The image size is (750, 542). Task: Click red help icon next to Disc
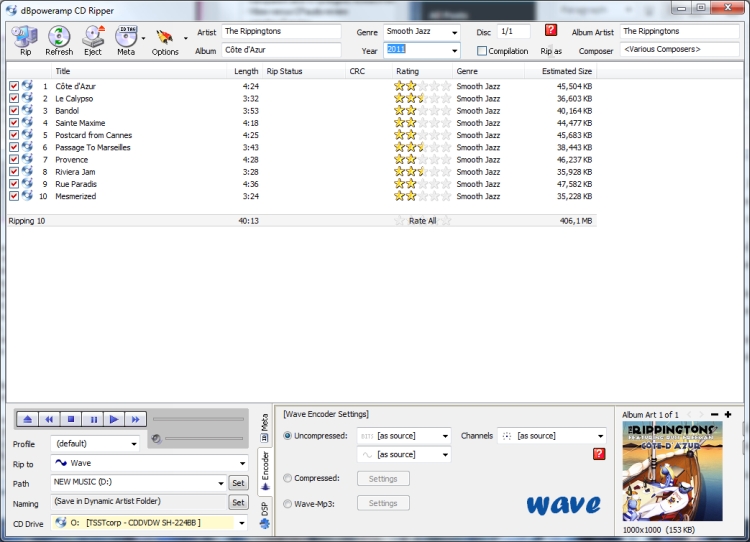click(551, 30)
